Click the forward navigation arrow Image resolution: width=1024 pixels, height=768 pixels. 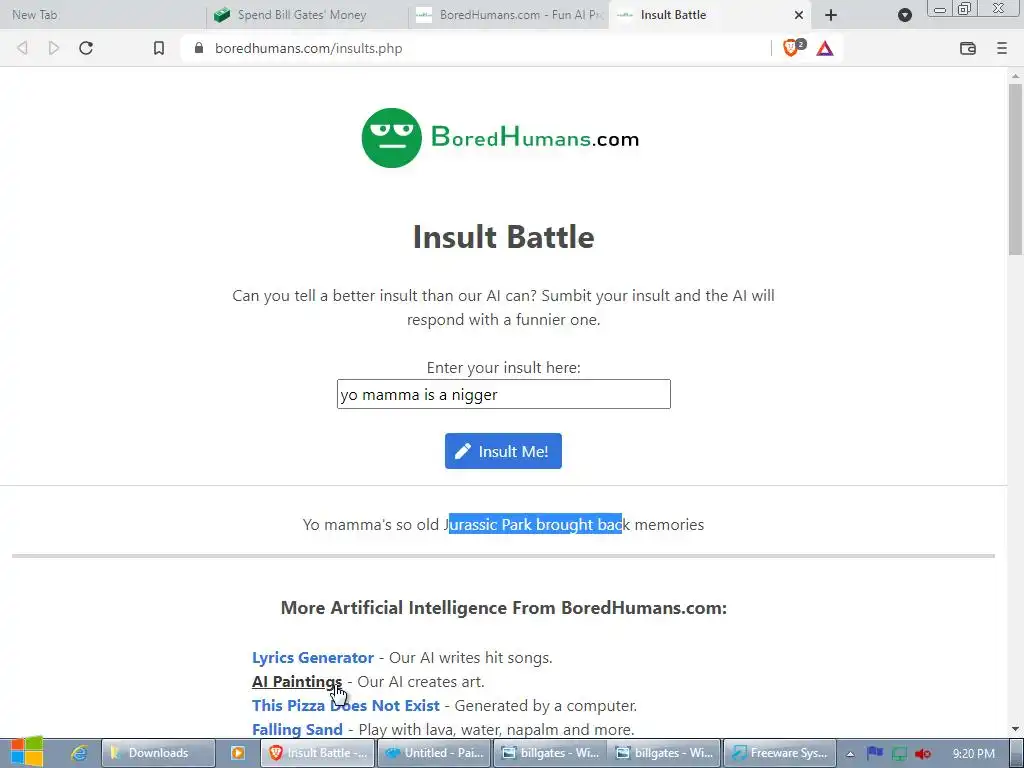tap(54, 48)
